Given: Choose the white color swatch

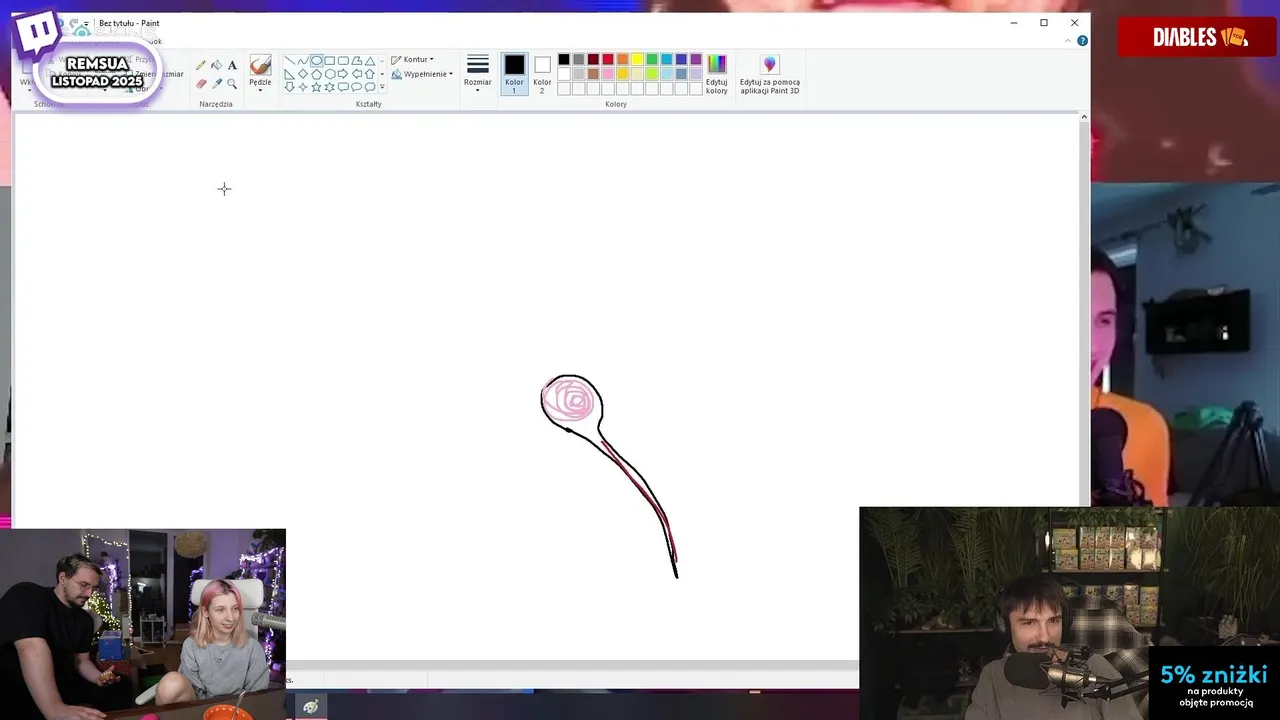Looking at the screenshot, I should point(564,74).
